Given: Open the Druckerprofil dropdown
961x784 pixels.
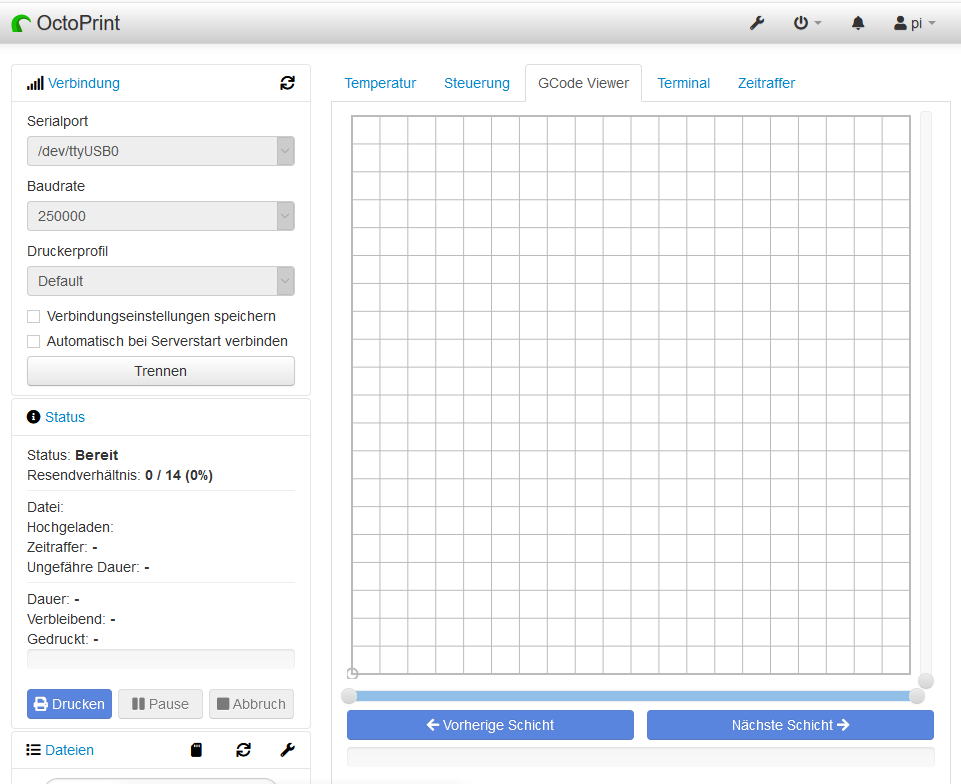Looking at the screenshot, I should pos(161,281).
